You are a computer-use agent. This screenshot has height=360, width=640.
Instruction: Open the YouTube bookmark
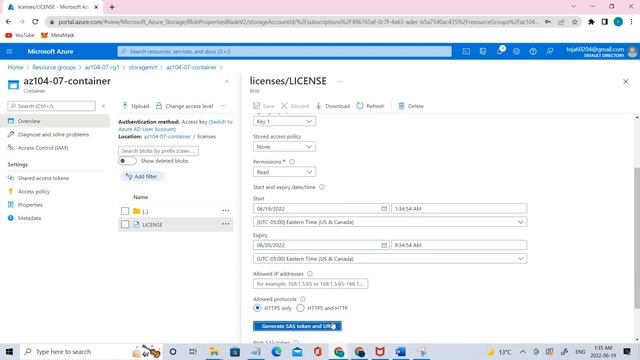(x=20, y=35)
